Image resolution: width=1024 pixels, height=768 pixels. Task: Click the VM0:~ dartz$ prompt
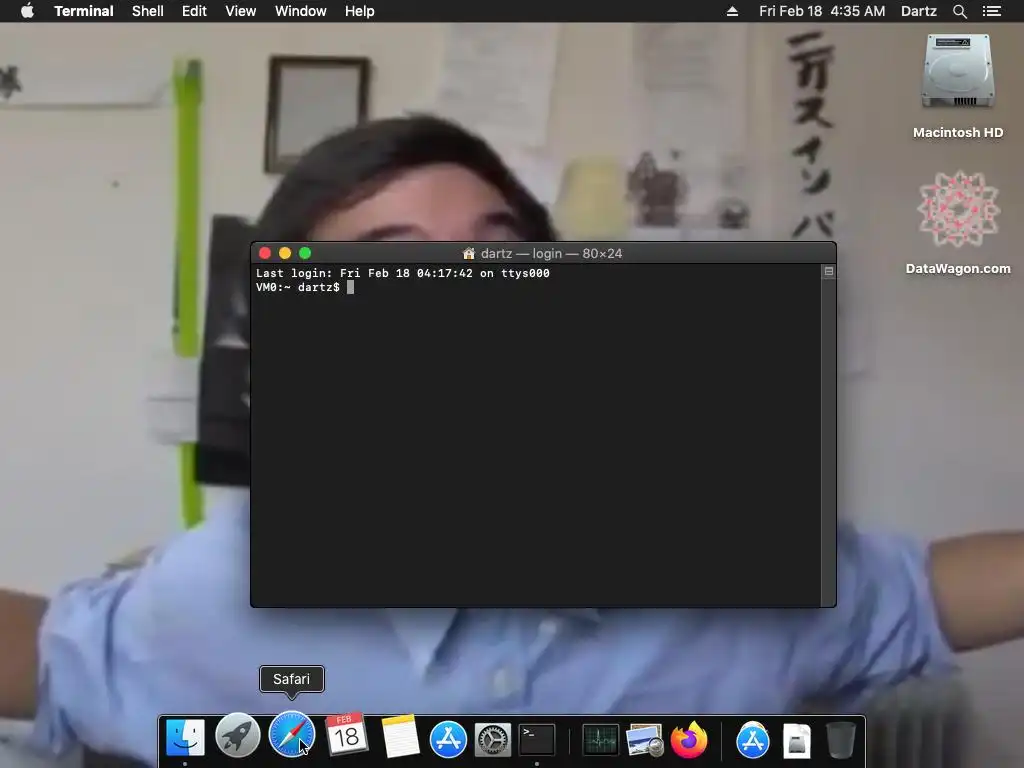click(x=298, y=287)
